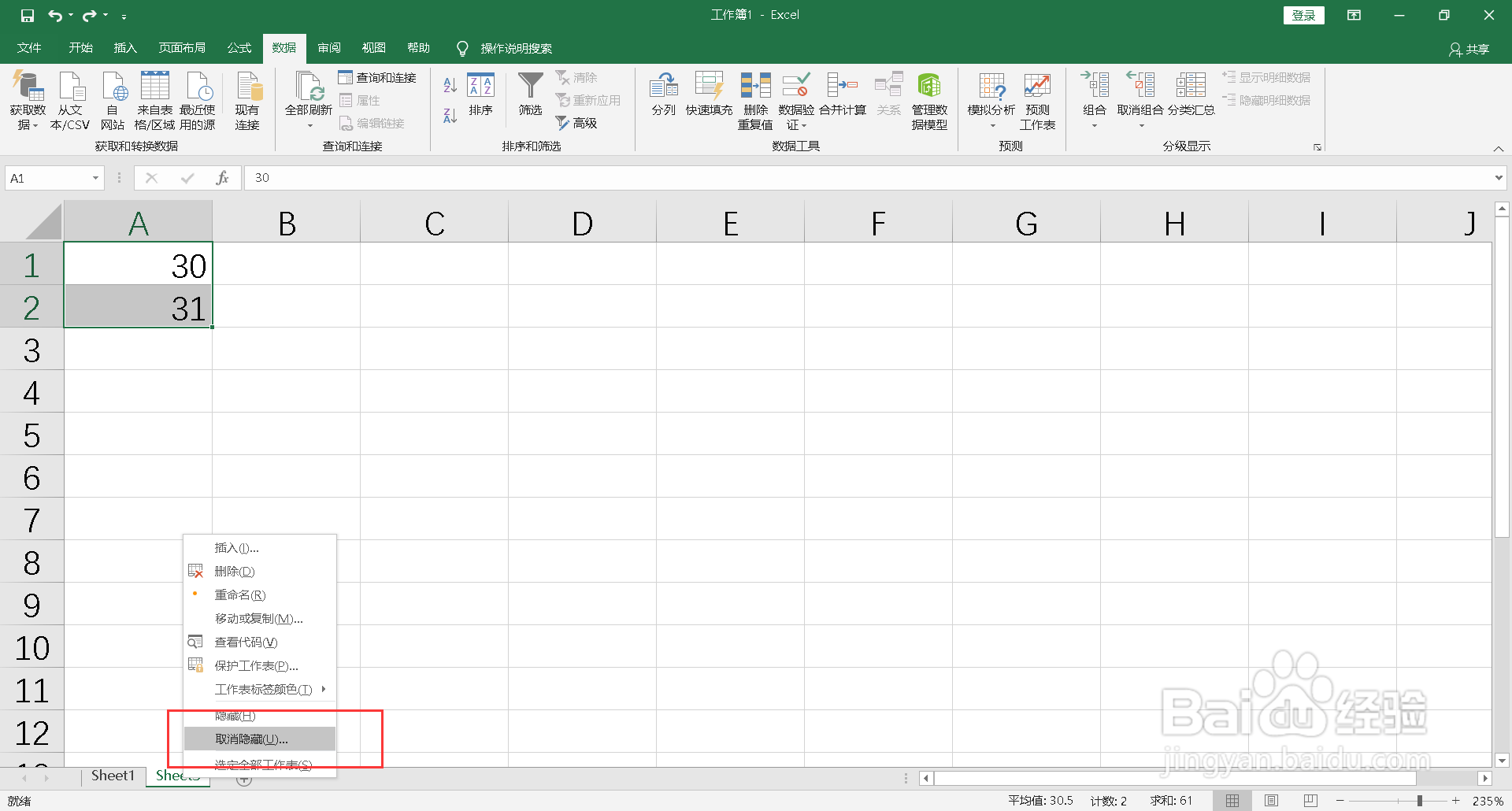The width and height of the screenshot is (1512, 811).
Task: Import From Table/Range (来自表格/区域)
Action: (154, 101)
